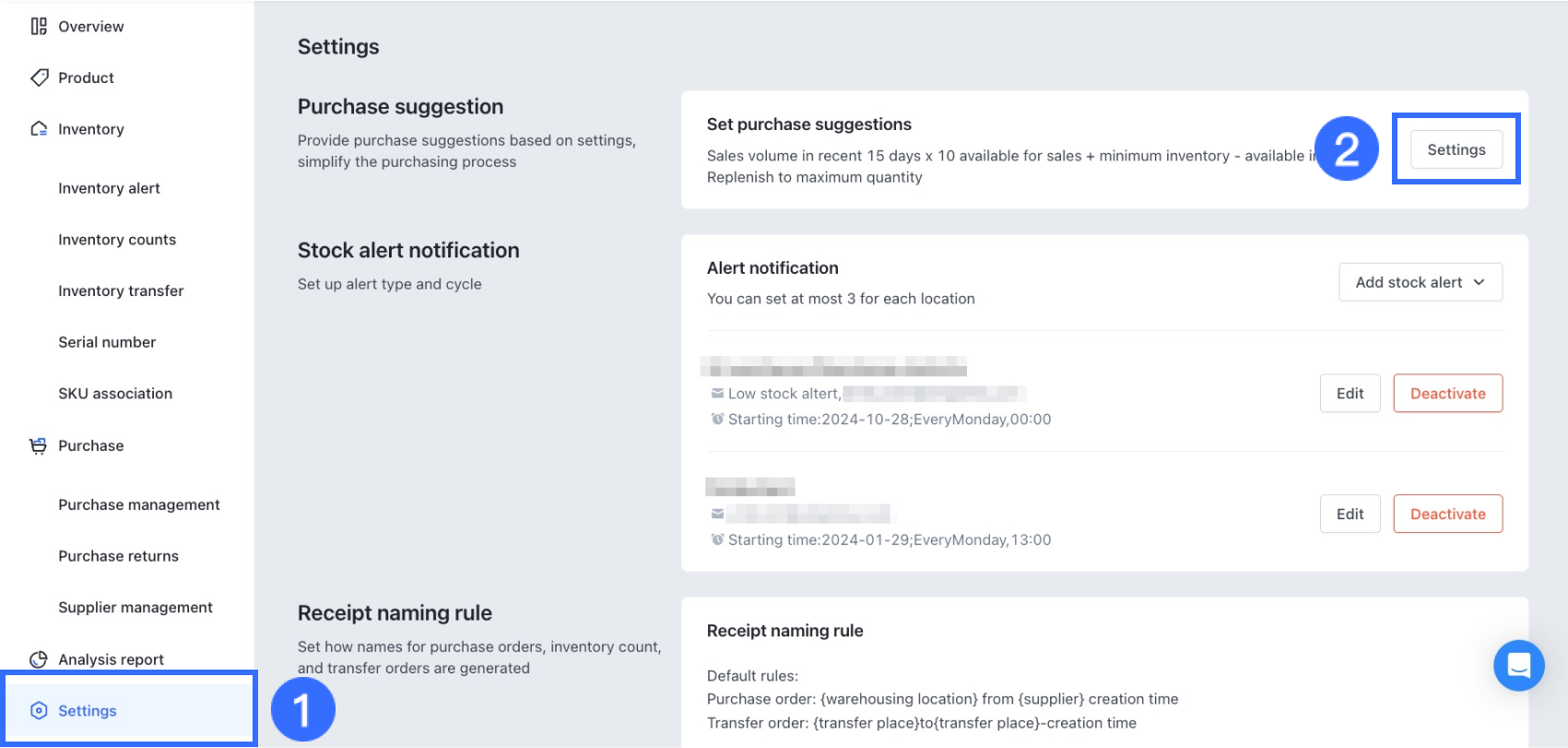Expand the Add stock alert dropdown
1568x748 pixels.
tap(1420, 282)
